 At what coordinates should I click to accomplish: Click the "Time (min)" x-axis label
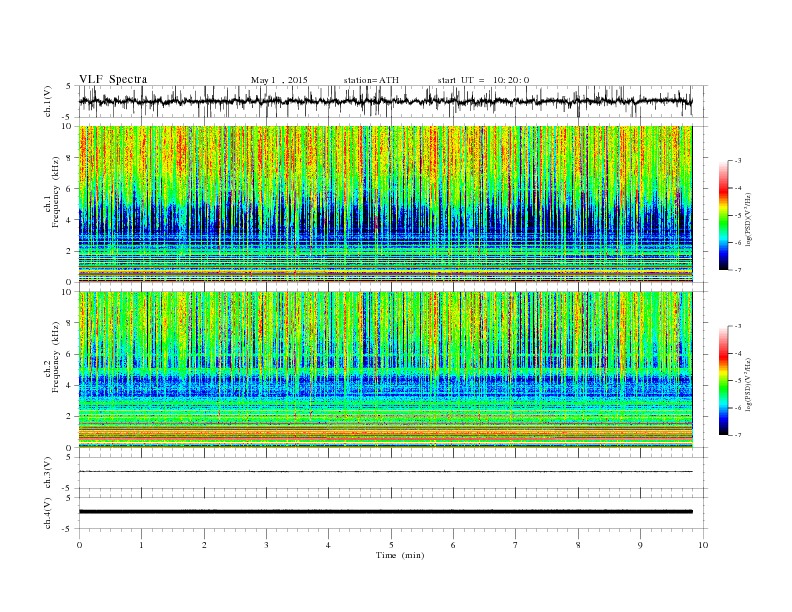point(400,555)
